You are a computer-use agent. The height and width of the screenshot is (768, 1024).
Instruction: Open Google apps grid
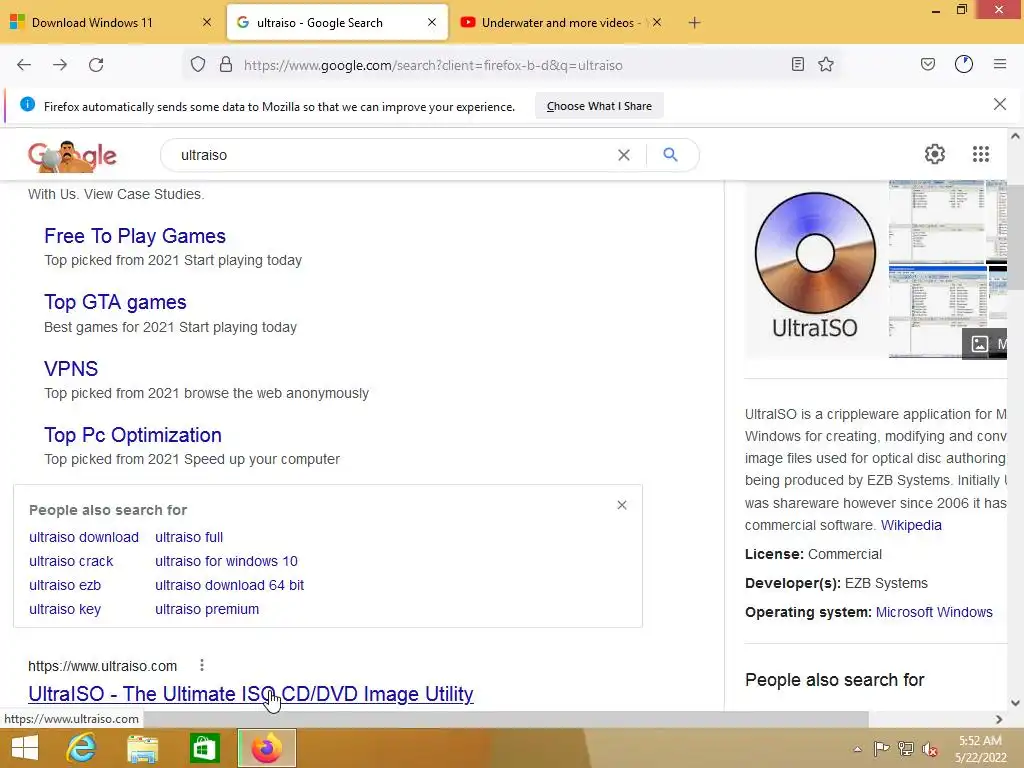pyautogui.click(x=981, y=154)
